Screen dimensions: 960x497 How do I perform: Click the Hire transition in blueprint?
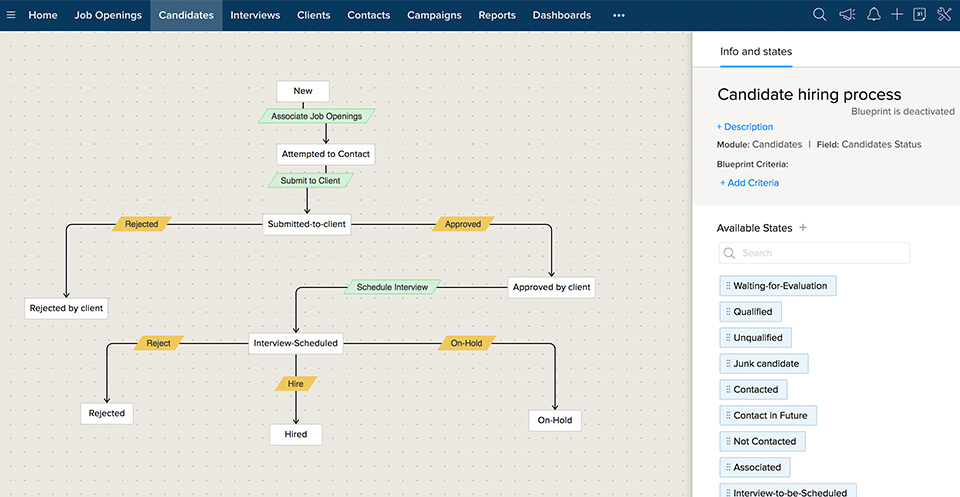coord(296,383)
